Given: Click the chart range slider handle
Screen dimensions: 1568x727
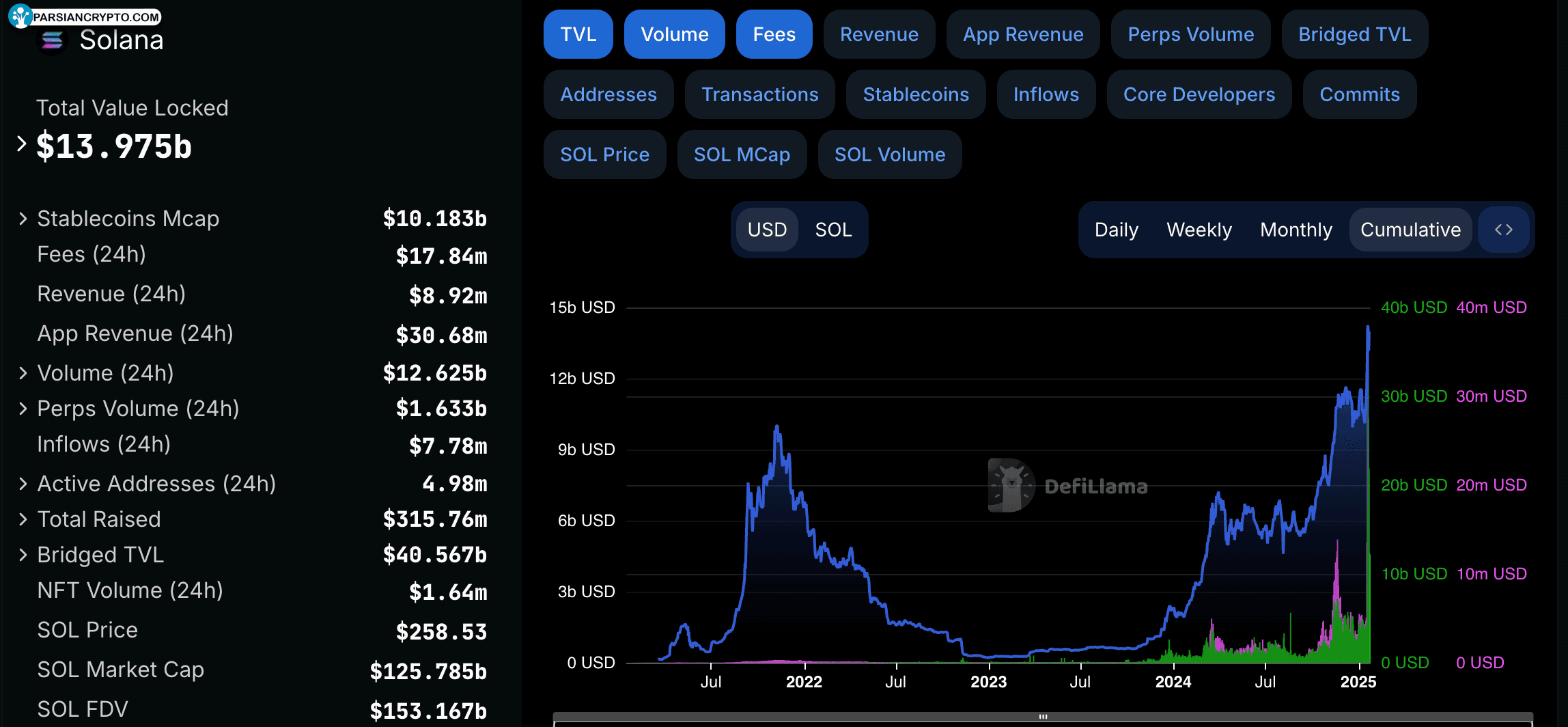Looking at the screenshot, I should (x=1043, y=717).
